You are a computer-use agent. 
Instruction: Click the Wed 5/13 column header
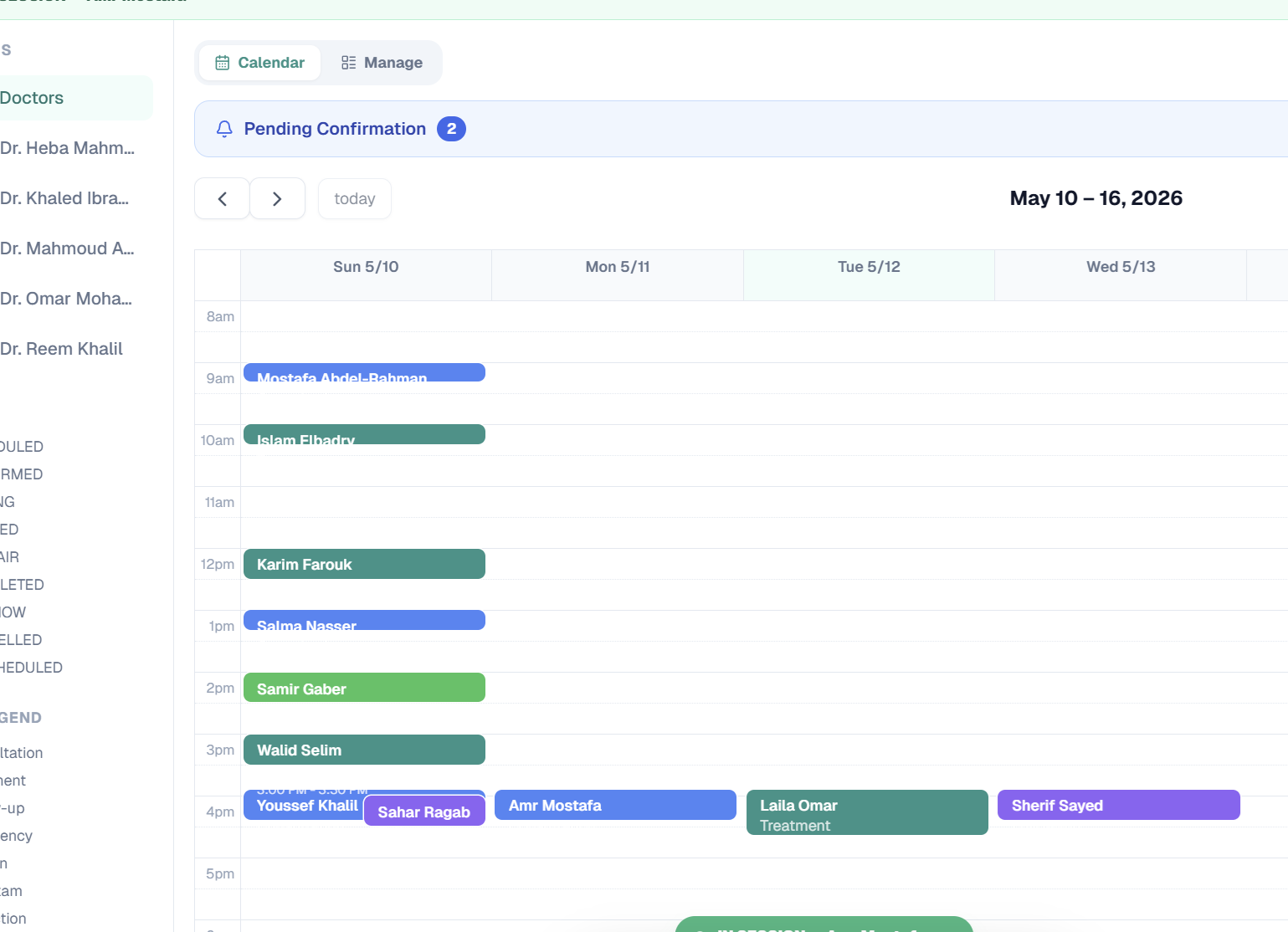(1121, 275)
